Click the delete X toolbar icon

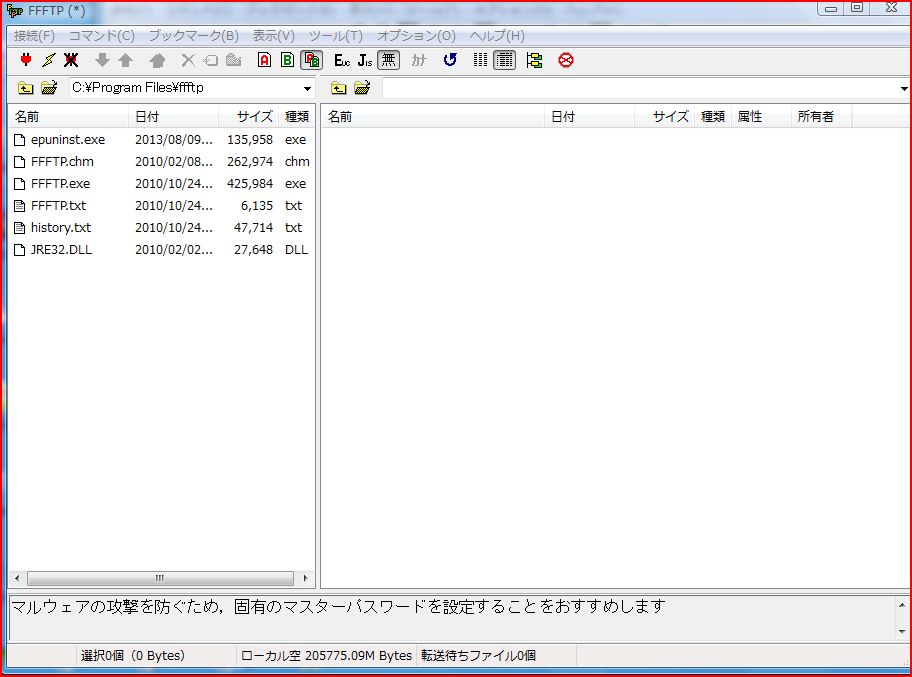click(x=188, y=60)
